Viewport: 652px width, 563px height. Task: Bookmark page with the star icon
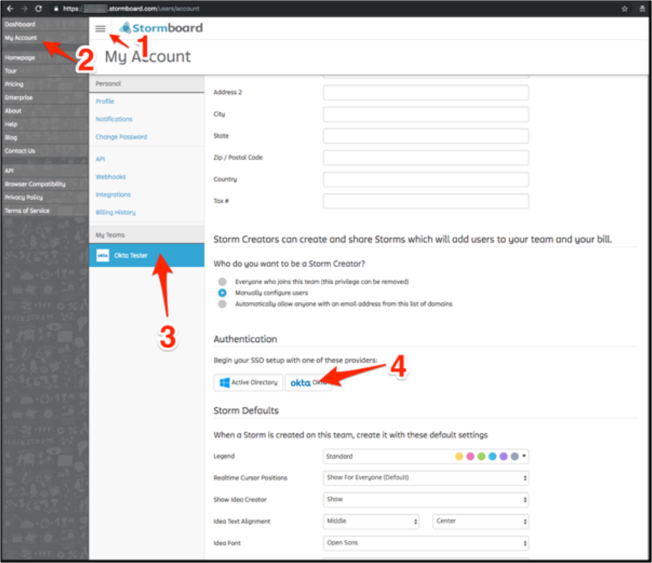(x=626, y=8)
